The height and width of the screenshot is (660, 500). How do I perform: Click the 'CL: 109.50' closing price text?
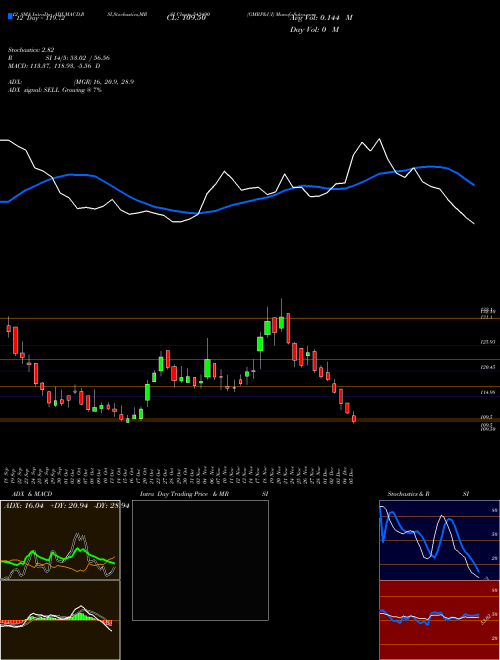coord(186,18)
